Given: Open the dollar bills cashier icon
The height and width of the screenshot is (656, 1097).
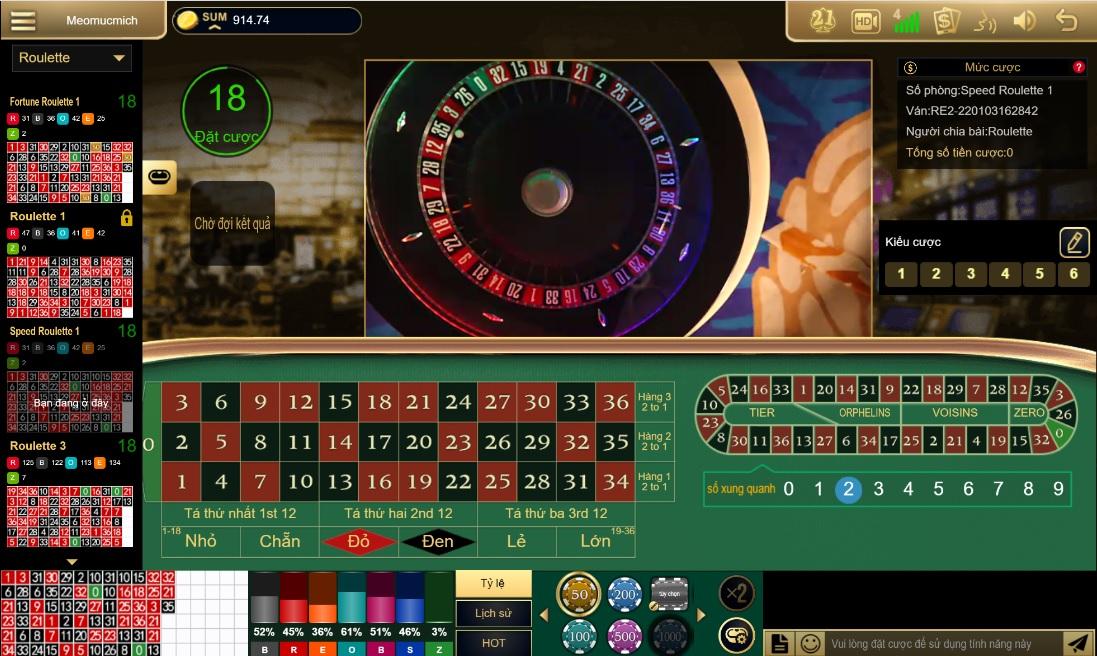Looking at the screenshot, I should [945, 21].
